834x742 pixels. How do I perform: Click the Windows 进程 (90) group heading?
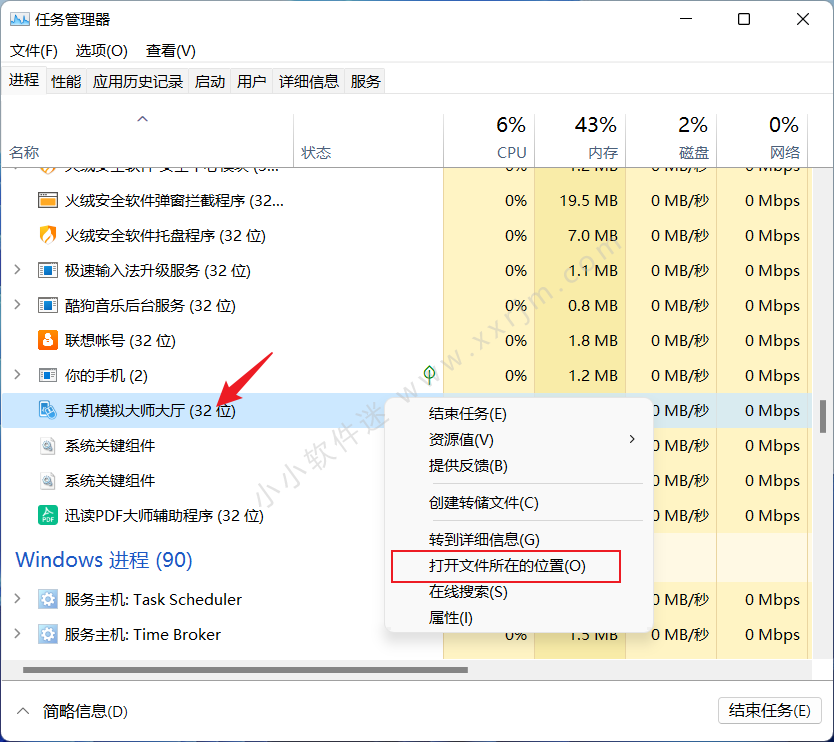(104, 560)
